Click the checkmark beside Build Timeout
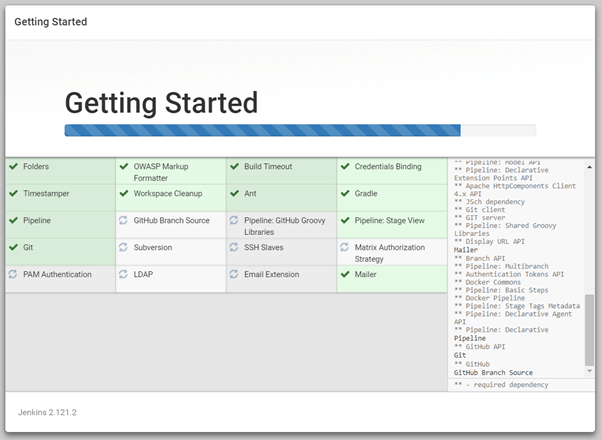Screen dimensions: 602x440 tap(234, 167)
